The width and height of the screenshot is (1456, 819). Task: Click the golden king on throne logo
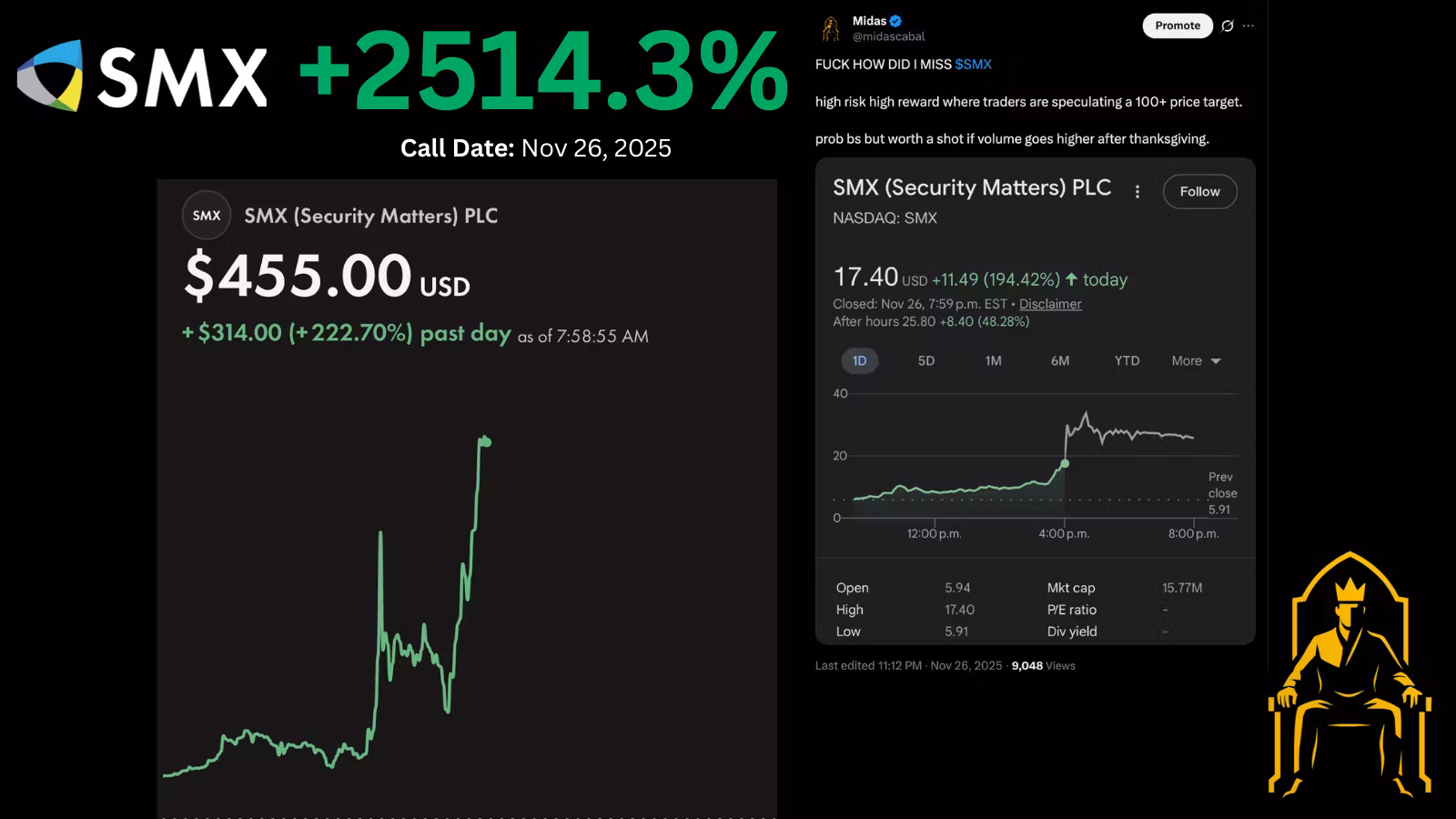click(1350, 674)
